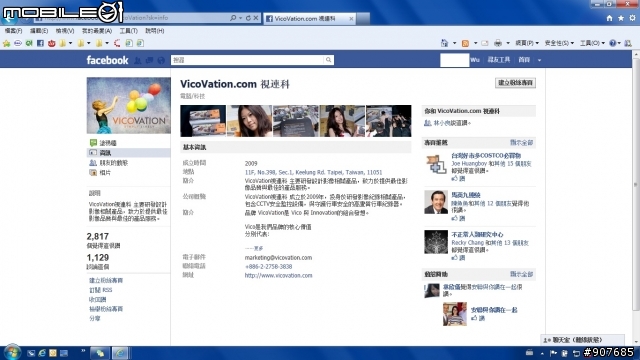640x360 pixels.
Task: Click the action center flag in system tray
Action: (x=553, y=353)
